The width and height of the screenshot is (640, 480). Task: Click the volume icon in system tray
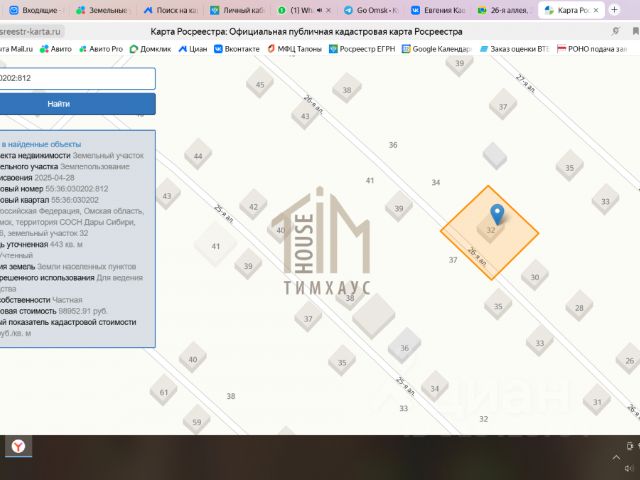pos(631,469)
